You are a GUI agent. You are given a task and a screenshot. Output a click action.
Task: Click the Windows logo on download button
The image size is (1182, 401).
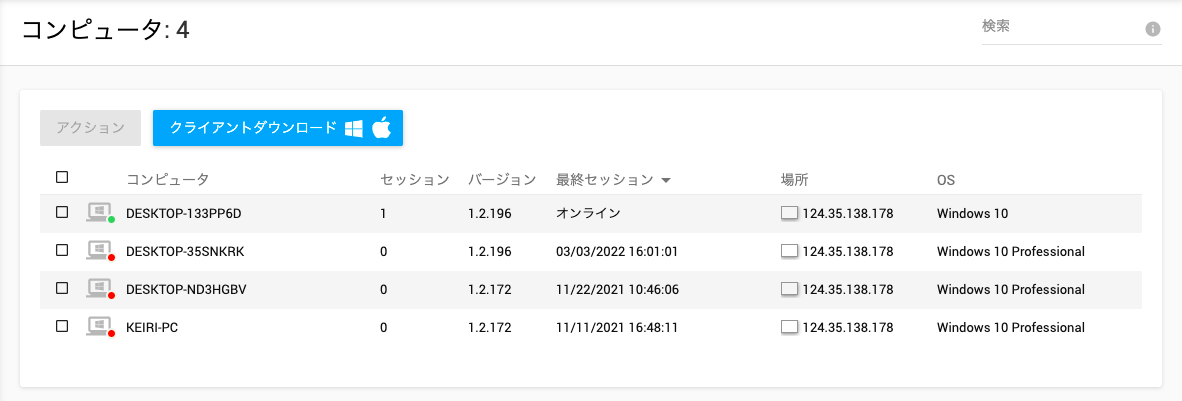tap(354, 128)
